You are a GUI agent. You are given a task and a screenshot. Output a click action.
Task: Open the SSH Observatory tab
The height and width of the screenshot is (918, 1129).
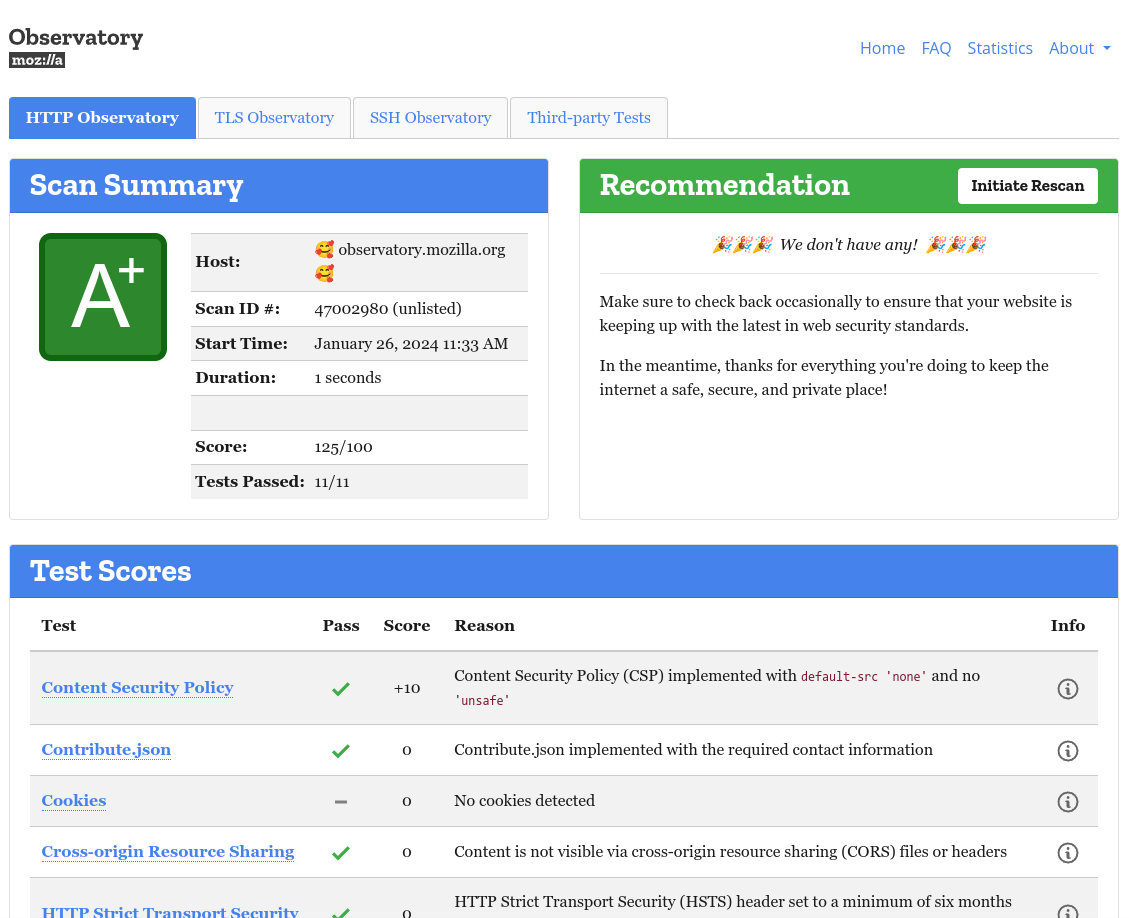coord(430,117)
